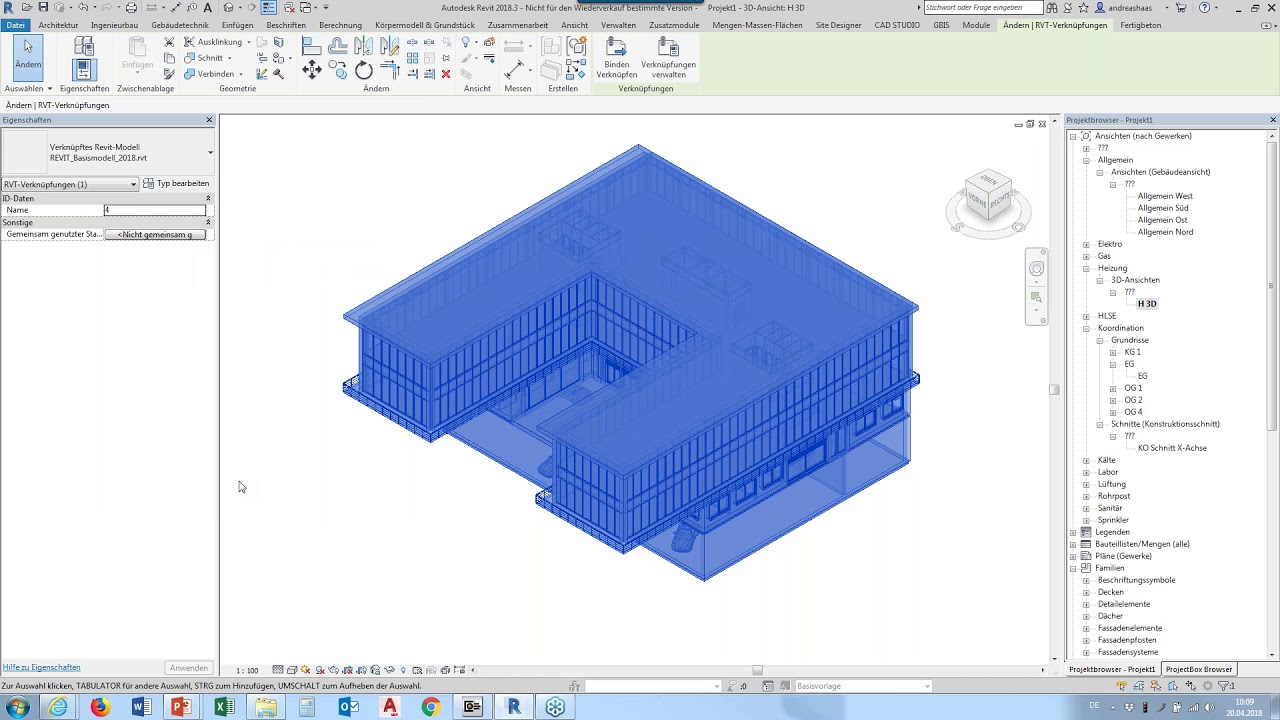This screenshot has width=1280, height=720.
Task: Open Hilfe zu Eigenschaften link
Action: point(42,667)
